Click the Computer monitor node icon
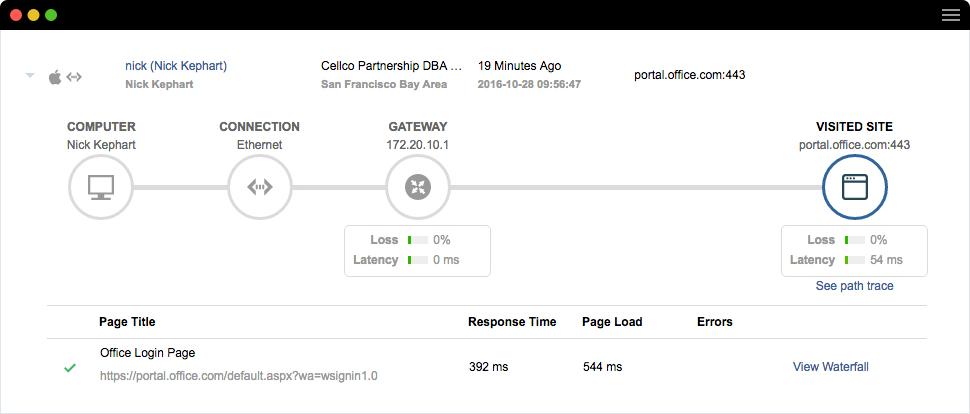970x414 pixels. 101,187
